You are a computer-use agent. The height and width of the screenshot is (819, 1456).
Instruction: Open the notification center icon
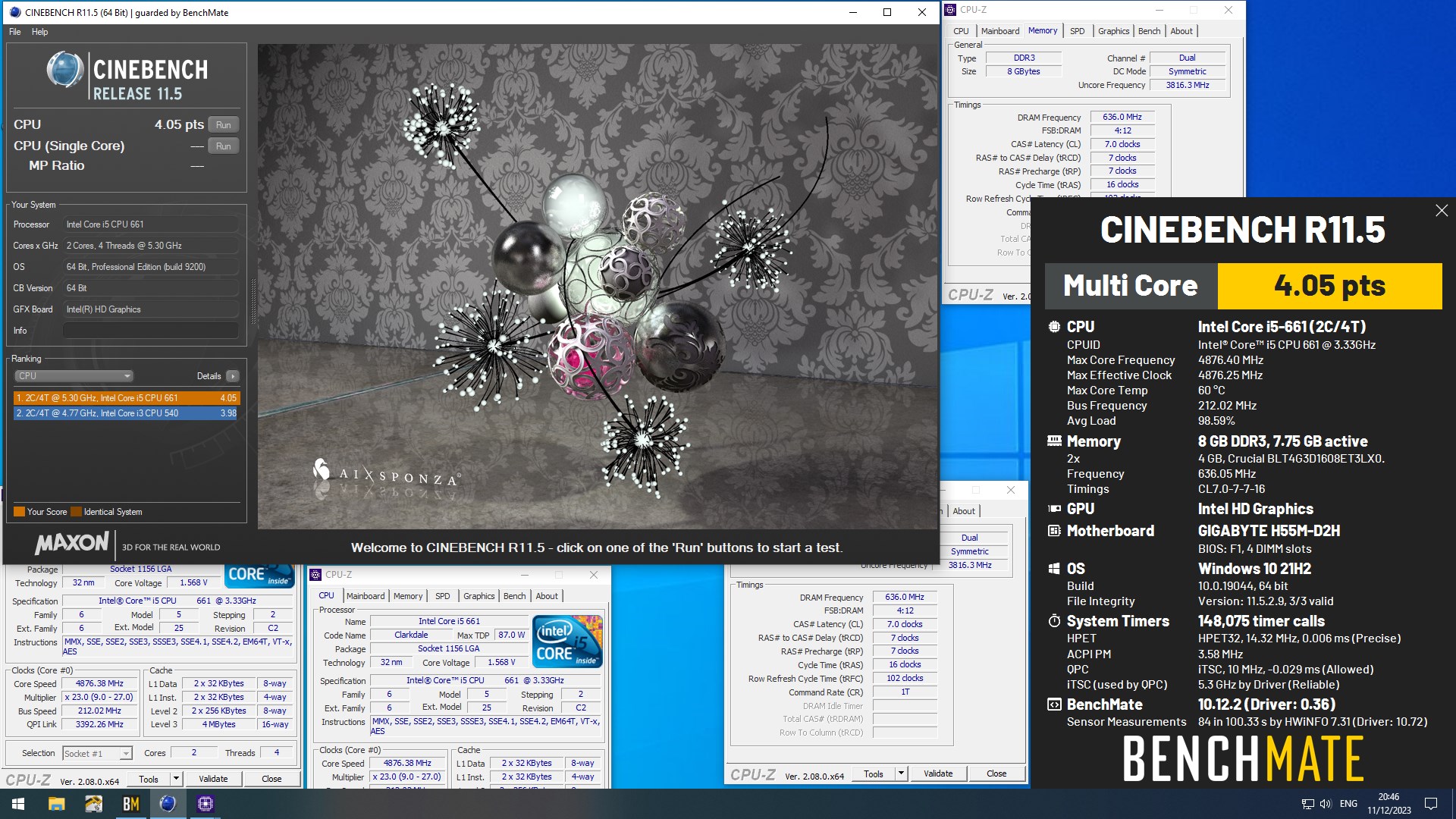click(1431, 804)
